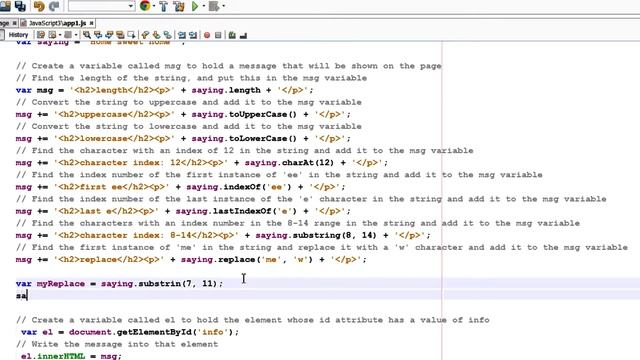Shift line right icon
The height and width of the screenshot is (360, 640).
(193, 35)
